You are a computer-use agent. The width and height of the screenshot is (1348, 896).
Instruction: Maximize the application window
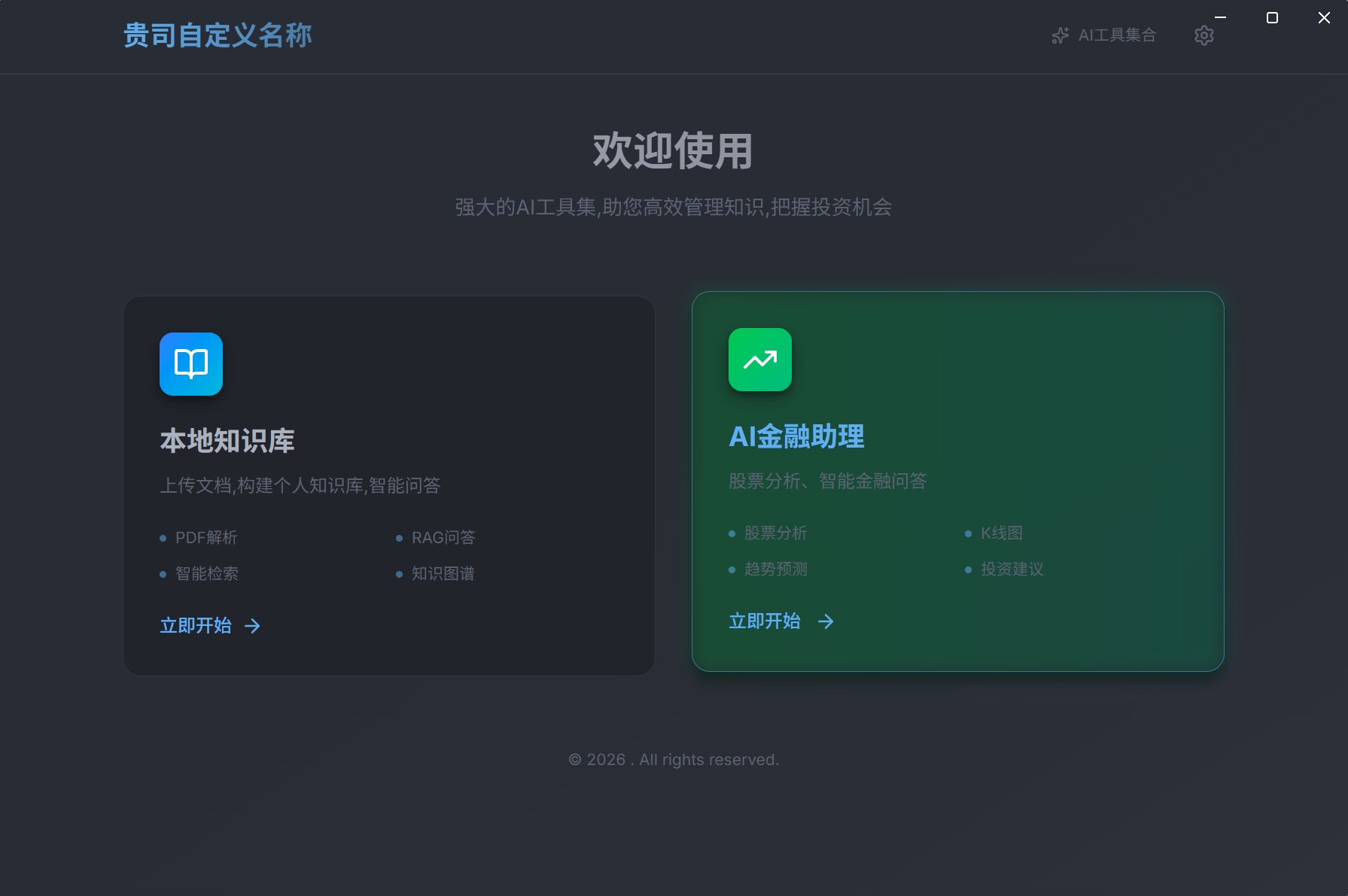coord(1272,17)
